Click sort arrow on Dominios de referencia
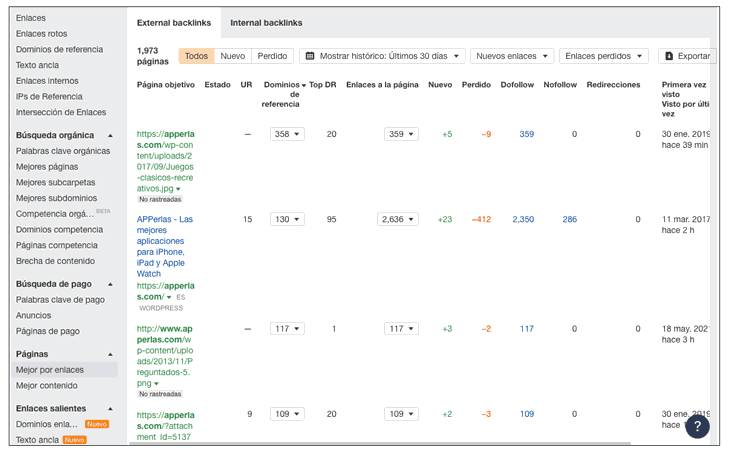730x454 pixels. (304, 85)
